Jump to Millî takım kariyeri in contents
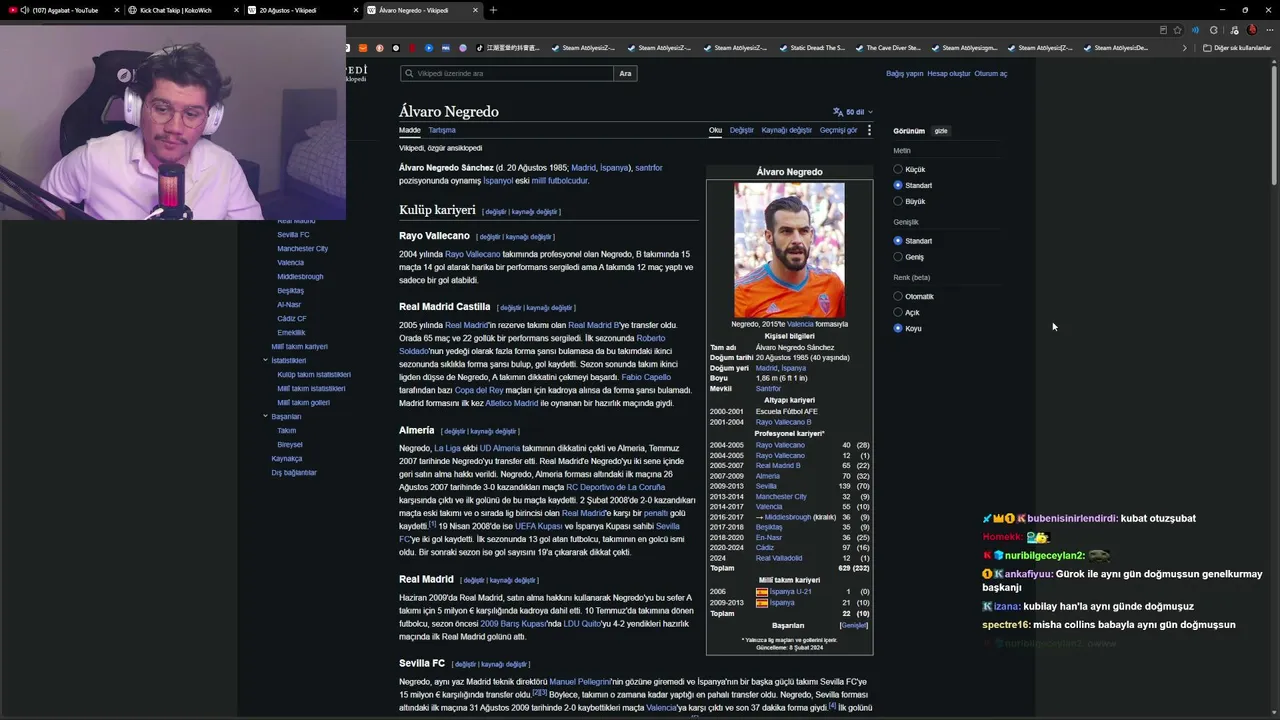 tap(300, 347)
